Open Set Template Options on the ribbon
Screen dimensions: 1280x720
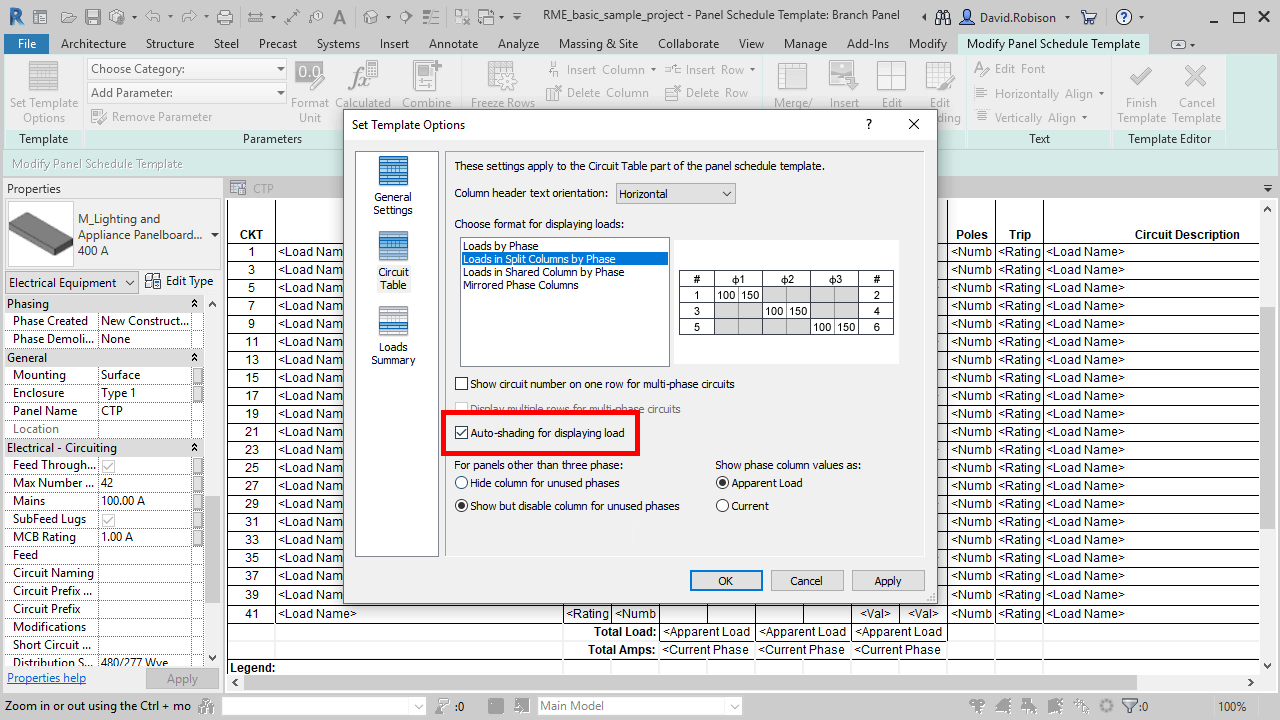(x=42, y=90)
